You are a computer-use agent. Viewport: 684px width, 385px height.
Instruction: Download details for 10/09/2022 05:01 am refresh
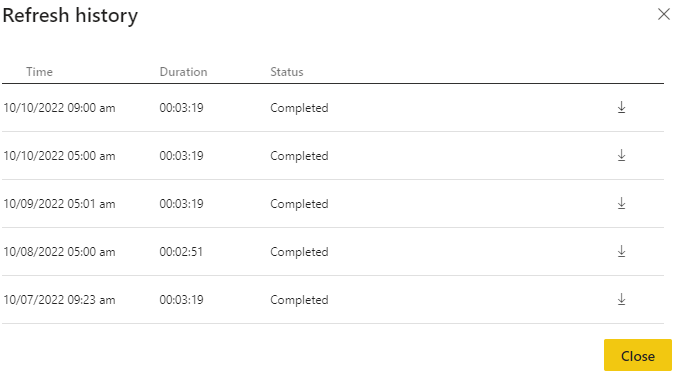point(622,203)
